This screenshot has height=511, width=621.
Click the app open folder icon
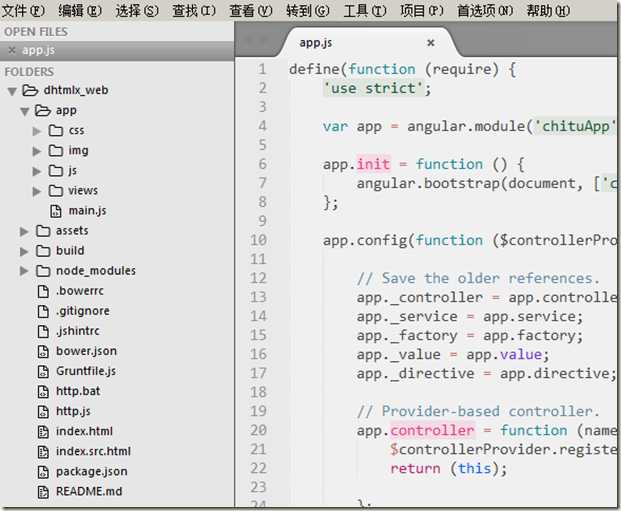43,111
